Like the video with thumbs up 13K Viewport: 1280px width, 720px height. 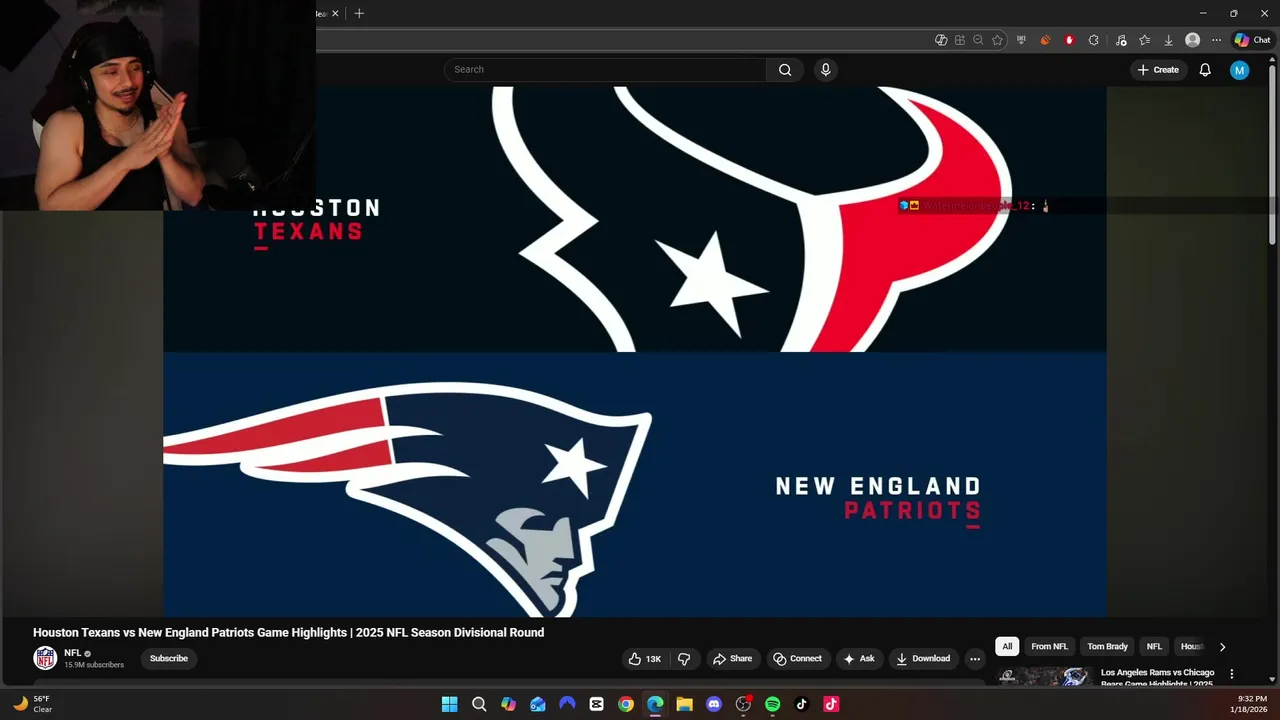click(x=645, y=659)
